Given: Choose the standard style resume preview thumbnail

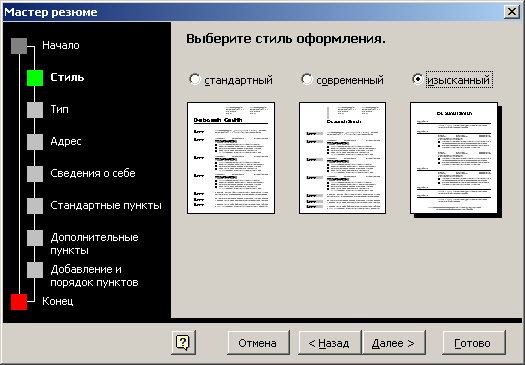Looking at the screenshot, I should (x=231, y=158).
